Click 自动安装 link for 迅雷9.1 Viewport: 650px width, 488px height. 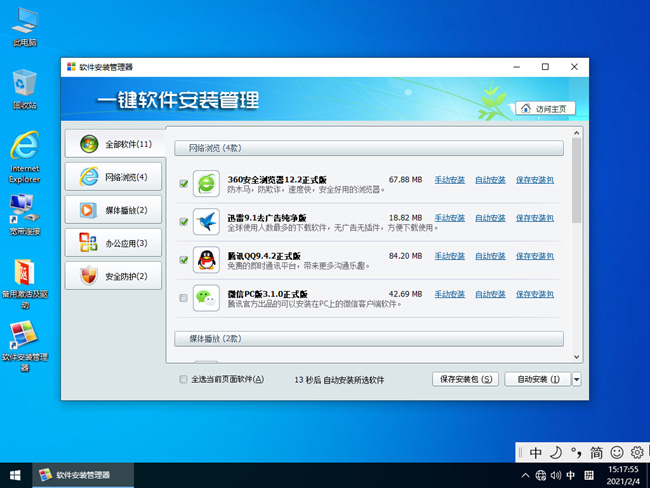[x=490, y=218]
